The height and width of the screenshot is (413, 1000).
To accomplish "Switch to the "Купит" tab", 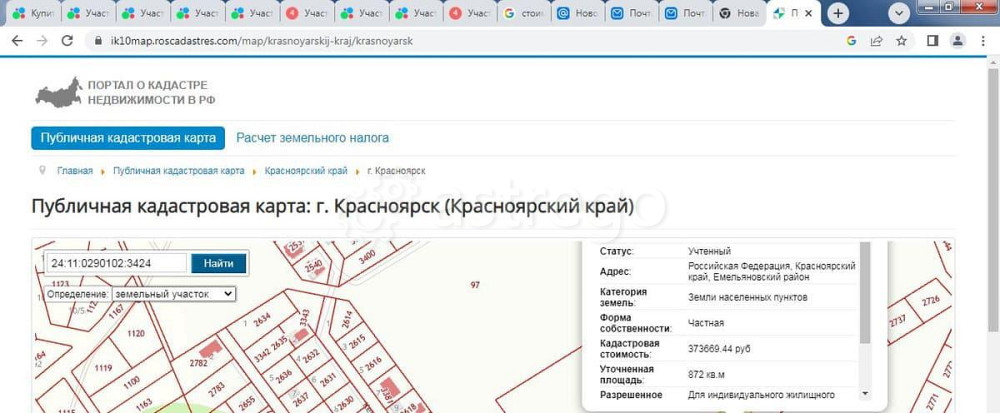I will pyautogui.click(x=33, y=13).
